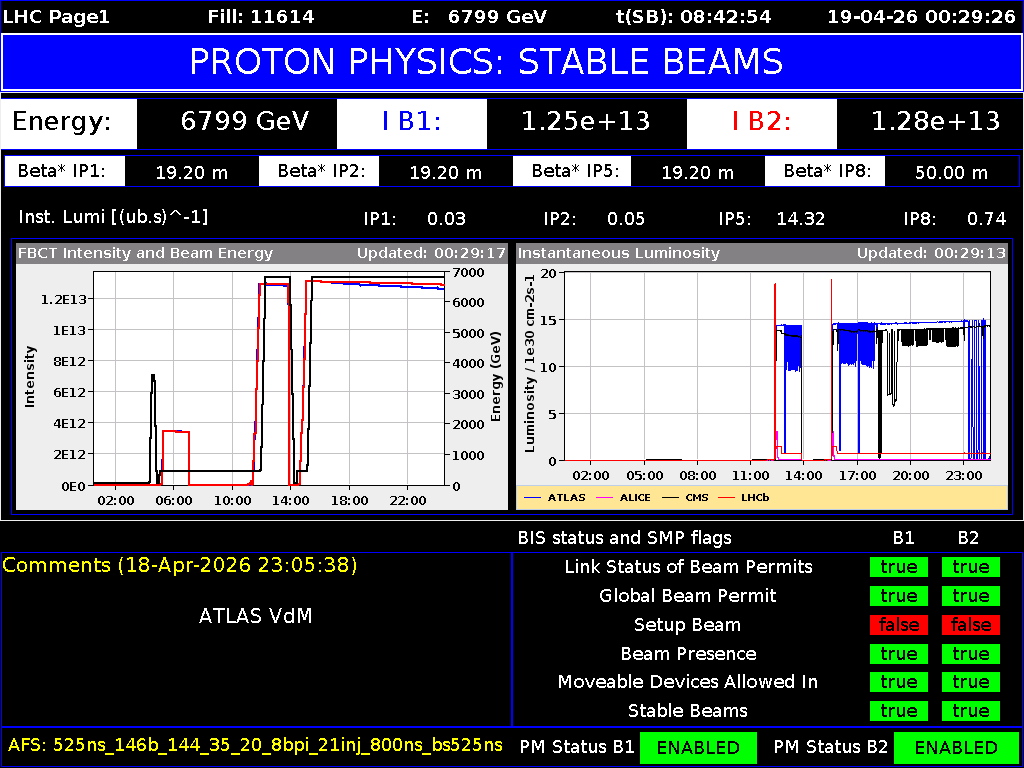Click the Updated timestamp on the luminosity plot
The image size is (1024, 768).
930,253
